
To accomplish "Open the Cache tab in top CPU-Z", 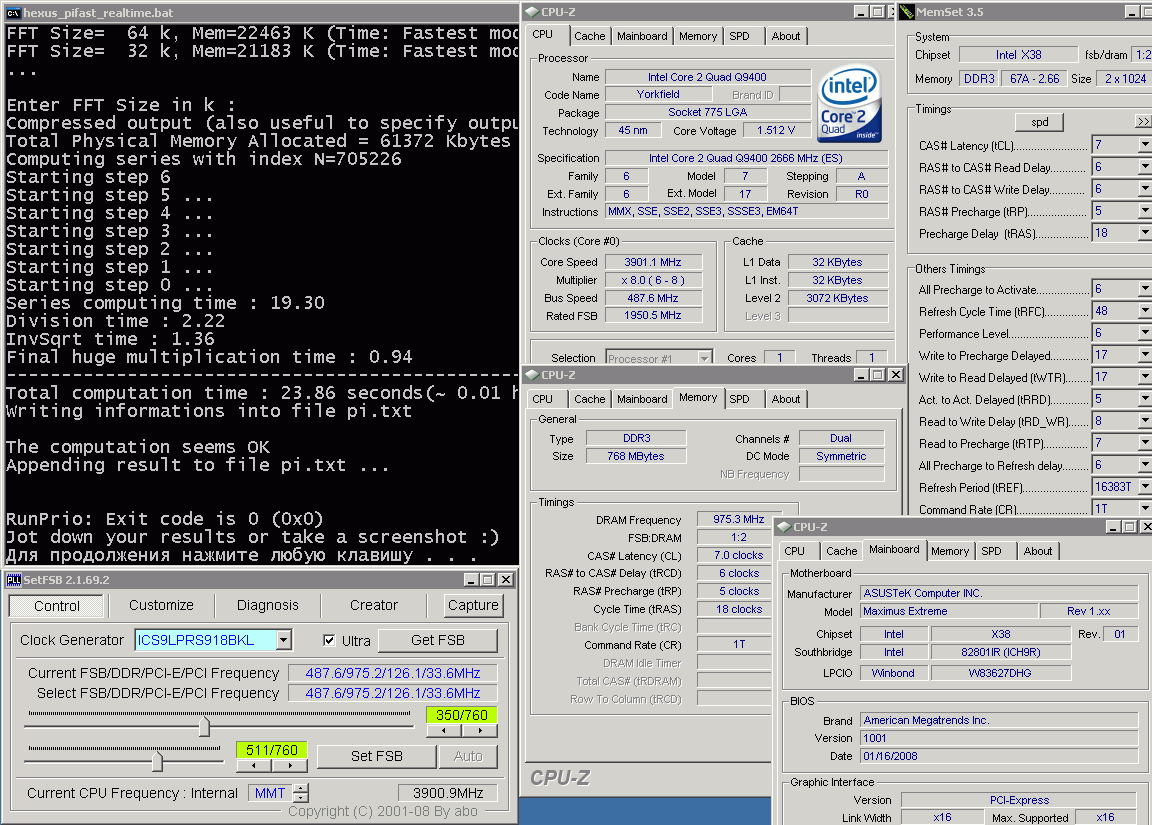I will (x=589, y=36).
